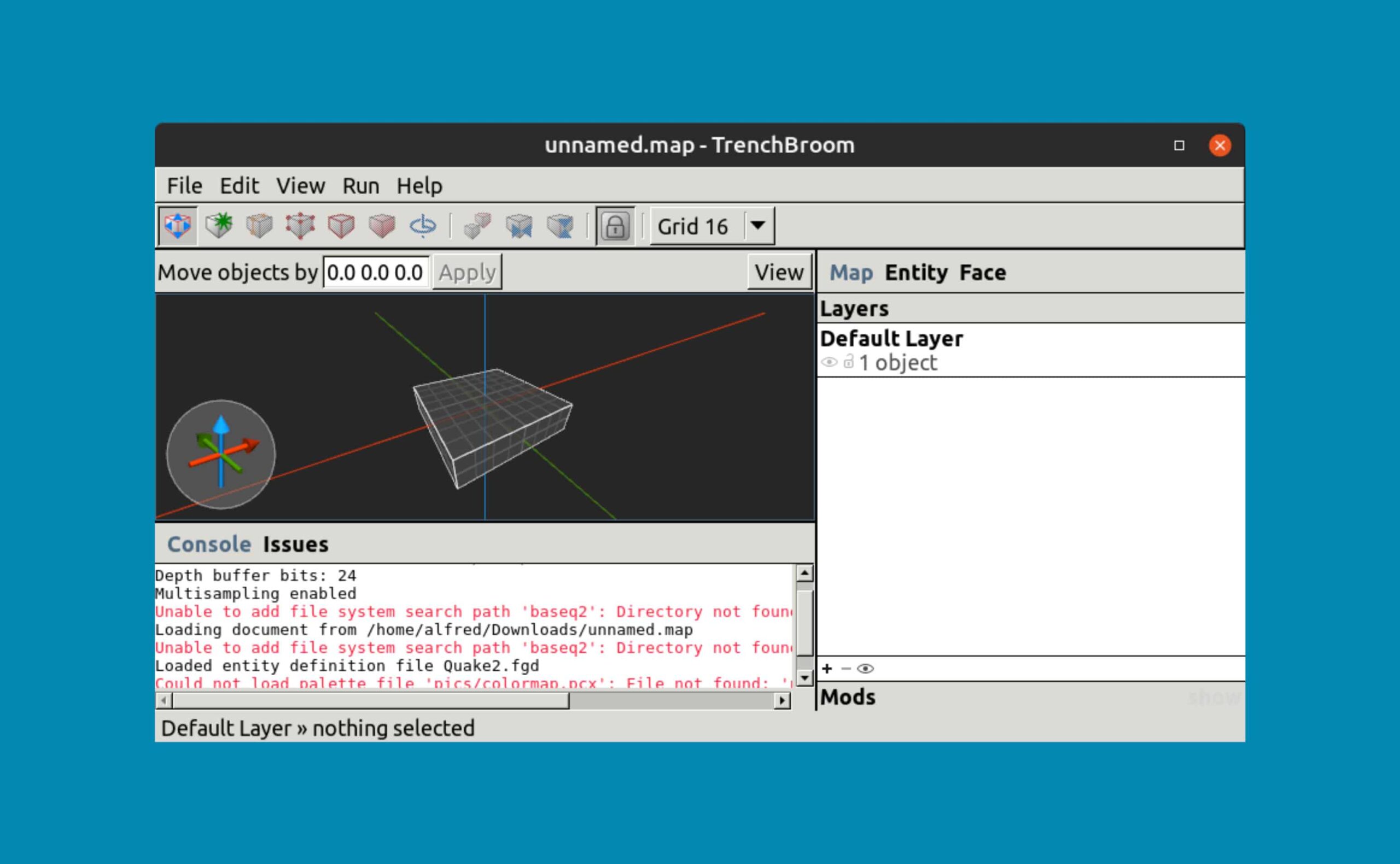This screenshot has height=864, width=1400.
Task: Select the Default Layer row
Action: (x=1031, y=350)
